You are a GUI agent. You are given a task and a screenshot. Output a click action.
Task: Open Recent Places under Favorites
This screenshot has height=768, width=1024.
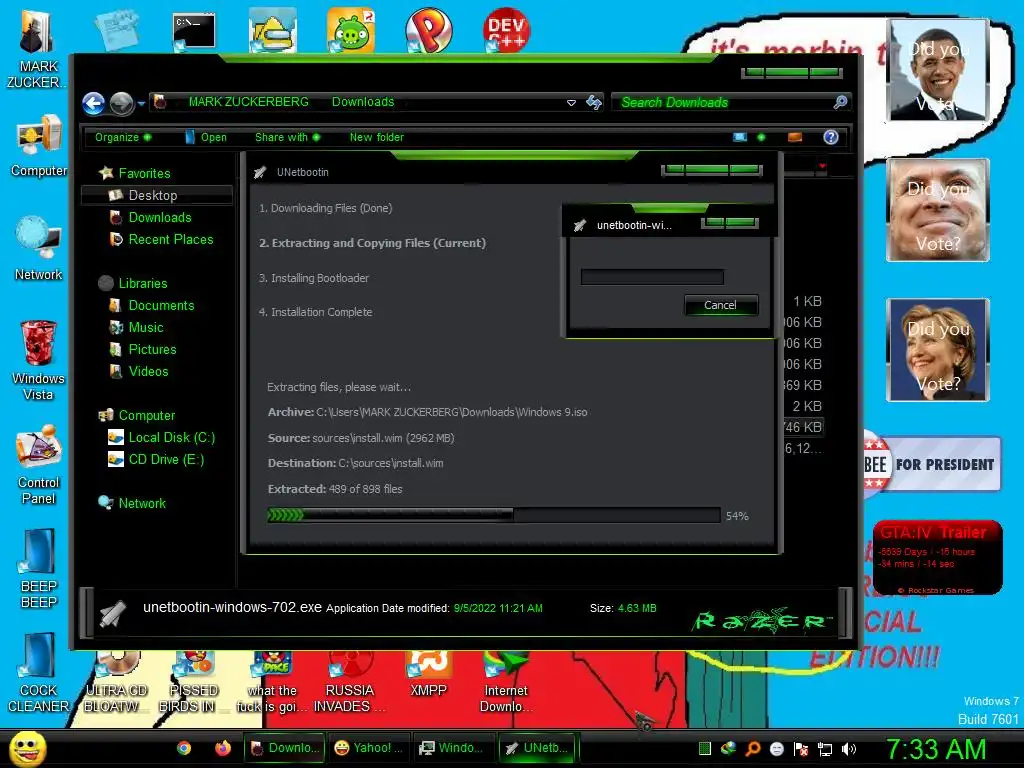[161, 240]
